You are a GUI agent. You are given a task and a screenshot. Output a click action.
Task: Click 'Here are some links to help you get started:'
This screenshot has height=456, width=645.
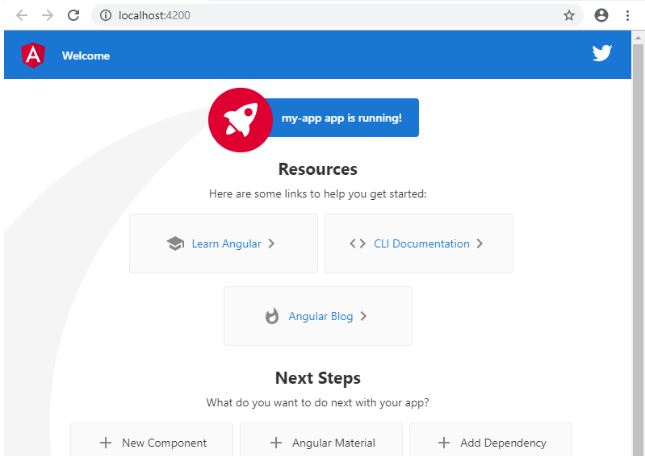pyautogui.click(x=318, y=194)
